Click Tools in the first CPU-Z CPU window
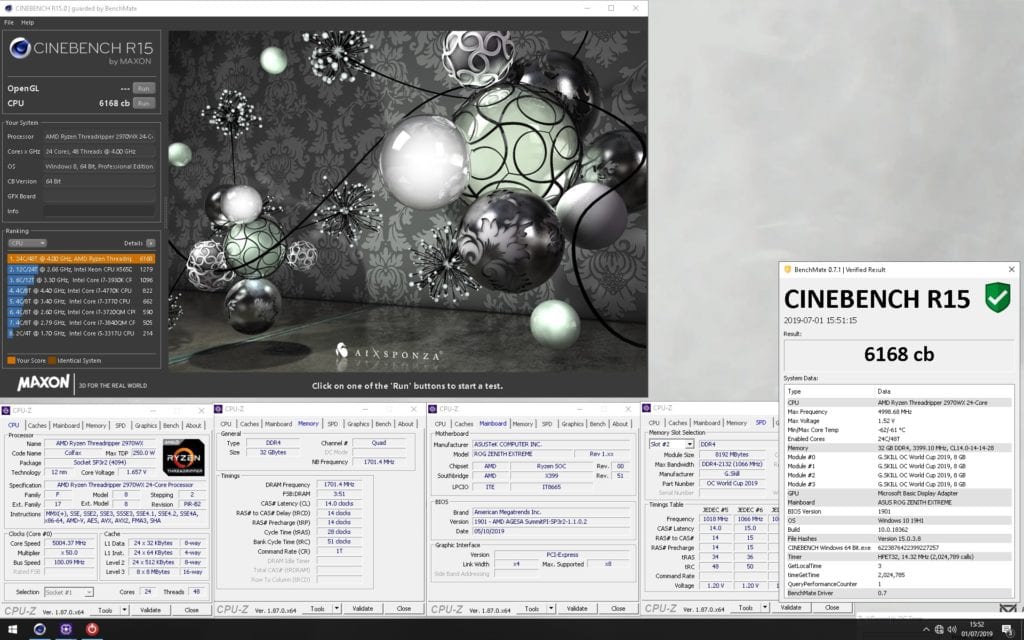 [105, 610]
